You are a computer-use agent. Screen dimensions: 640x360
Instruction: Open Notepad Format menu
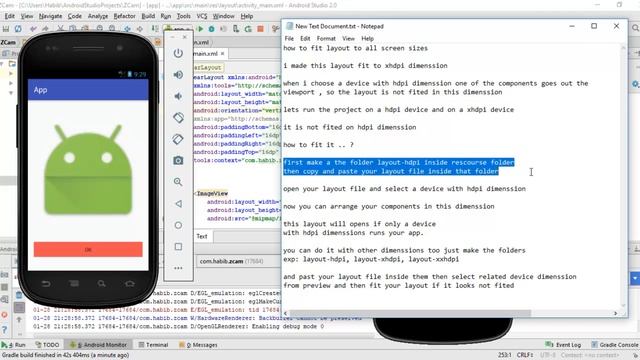[x=326, y=38]
